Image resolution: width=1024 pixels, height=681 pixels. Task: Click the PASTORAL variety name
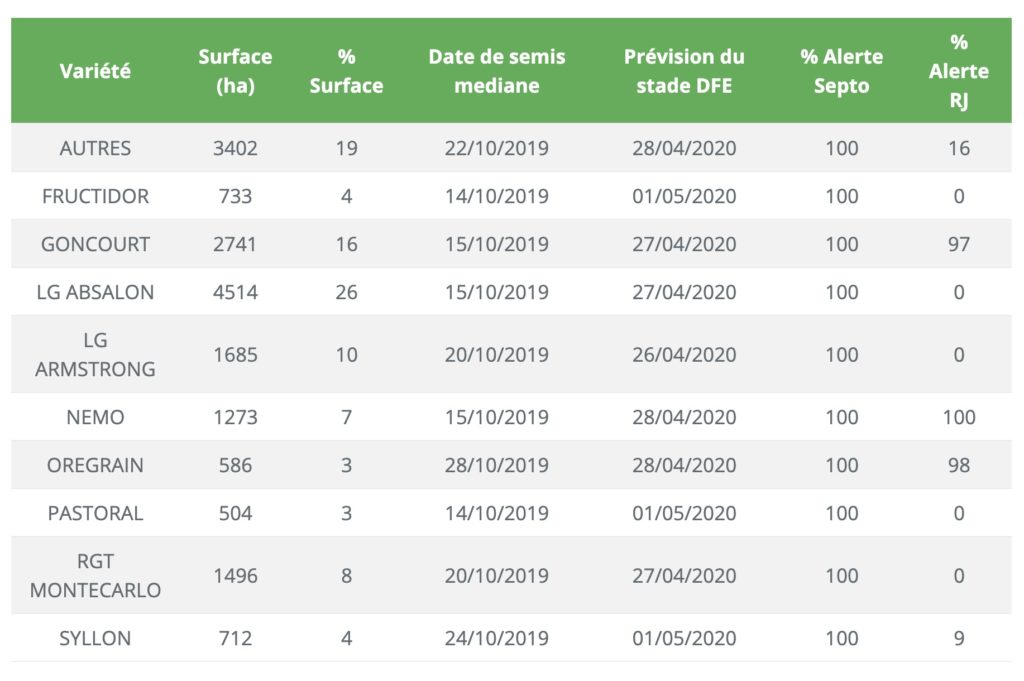(95, 513)
